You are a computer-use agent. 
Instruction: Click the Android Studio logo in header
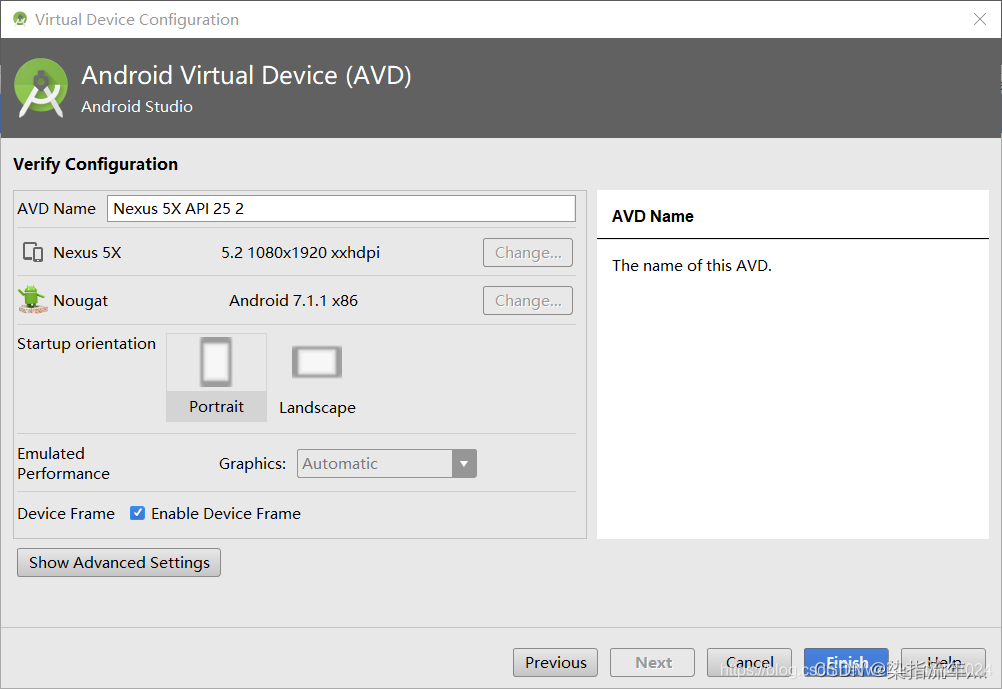click(x=41, y=88)
